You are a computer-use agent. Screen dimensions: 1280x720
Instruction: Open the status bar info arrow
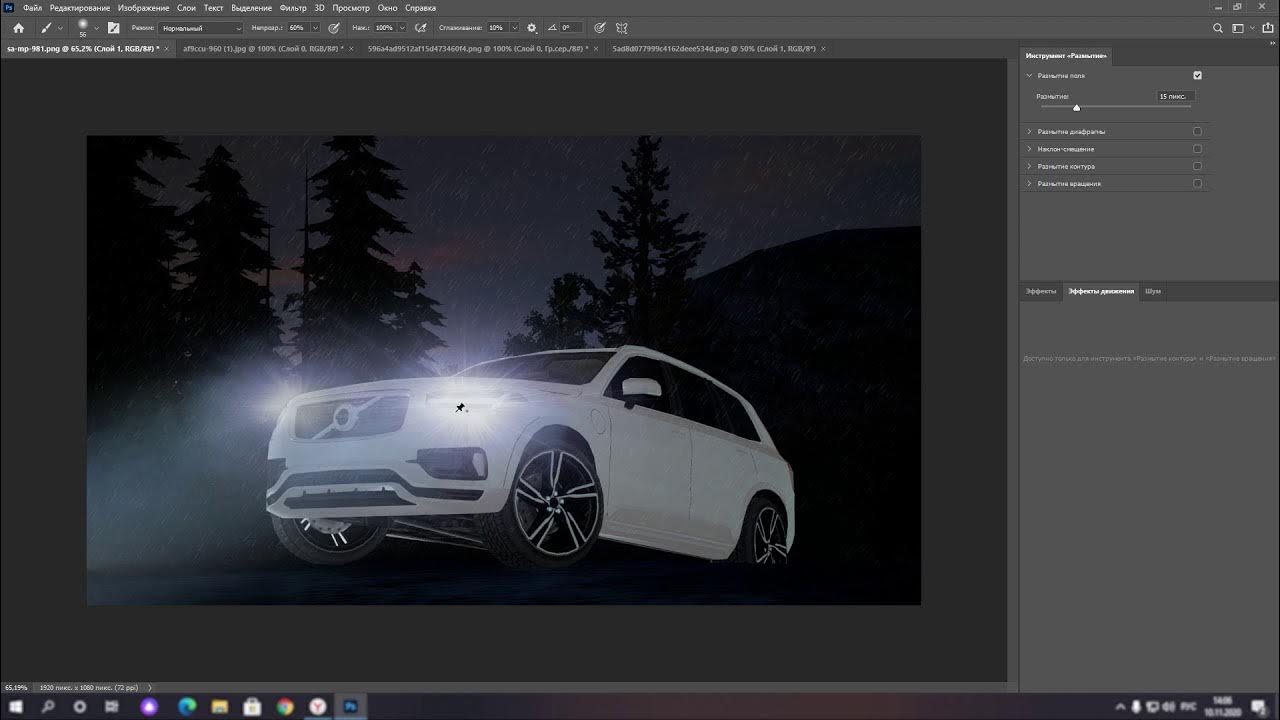pyautogui.click(x=150, y=688)
